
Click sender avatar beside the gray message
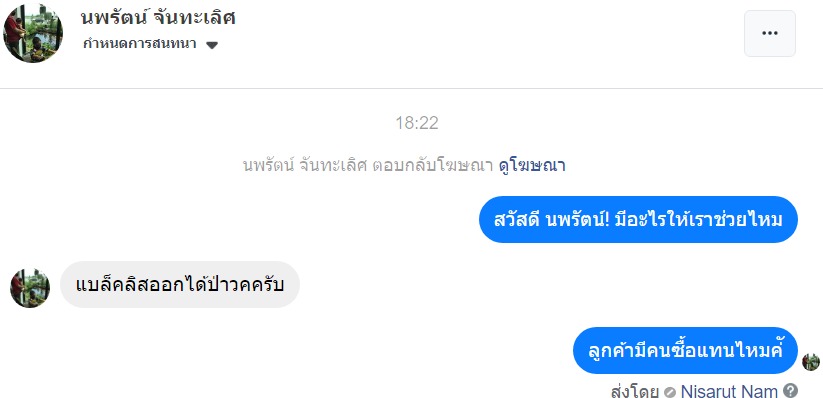click(30, 288)
